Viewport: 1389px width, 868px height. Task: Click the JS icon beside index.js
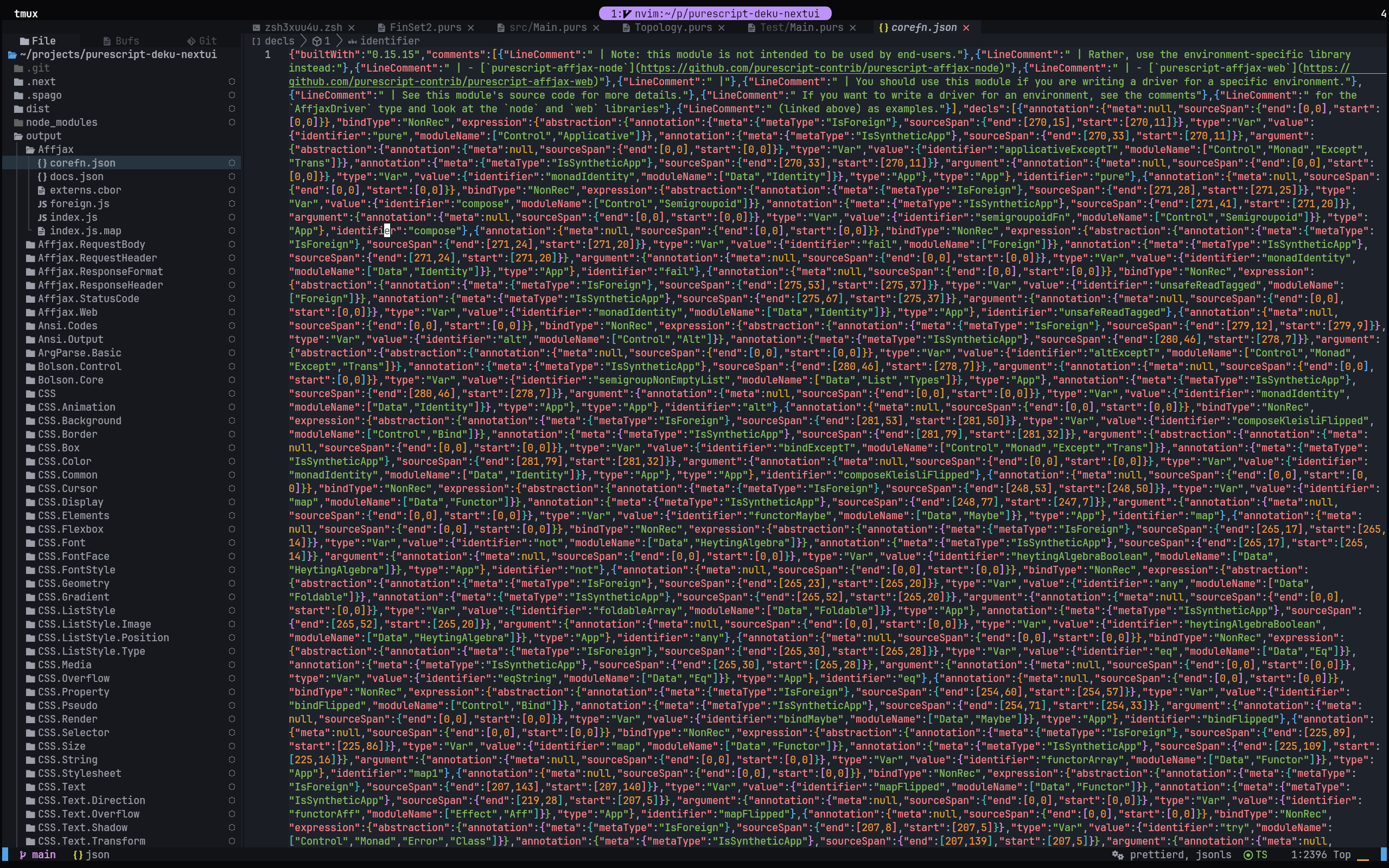[42, 218]
